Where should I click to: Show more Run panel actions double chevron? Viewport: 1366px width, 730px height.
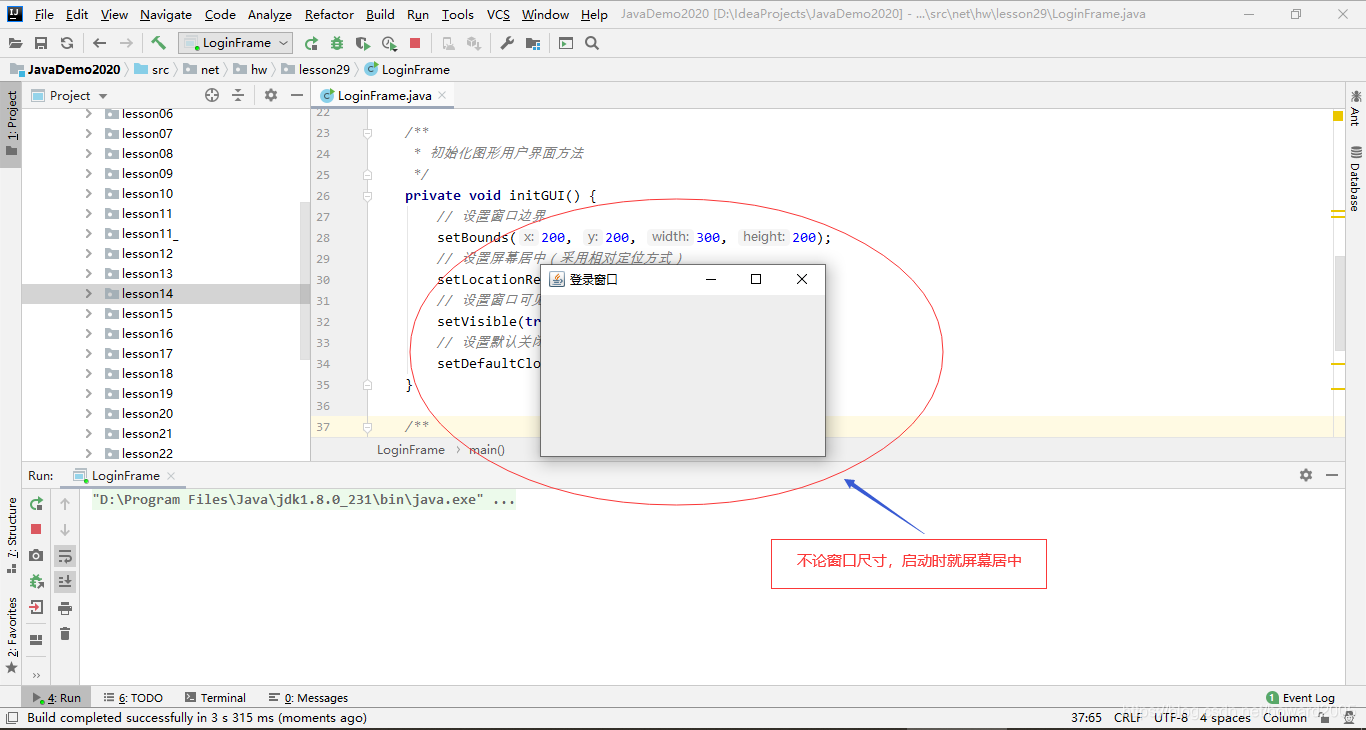tap(36, 675)
